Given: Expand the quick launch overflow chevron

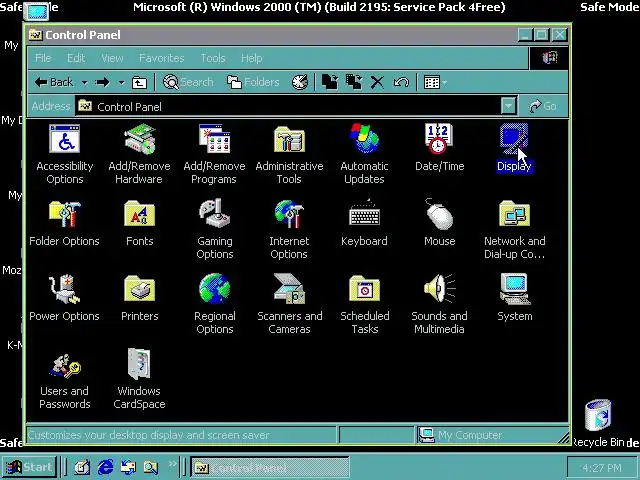Looking at the screenshot, I should click(173, 464).
